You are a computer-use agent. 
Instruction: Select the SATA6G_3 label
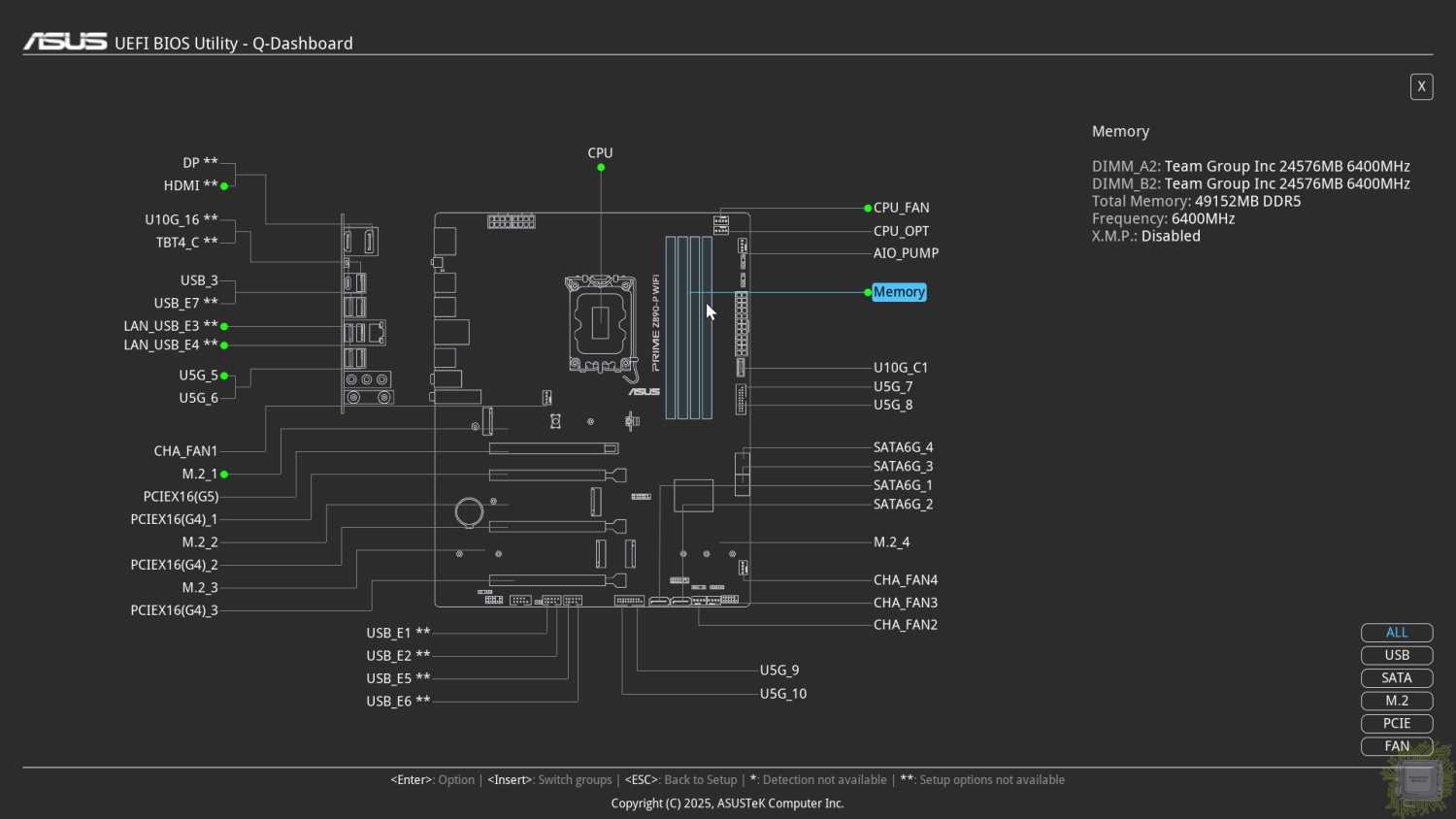903,467
